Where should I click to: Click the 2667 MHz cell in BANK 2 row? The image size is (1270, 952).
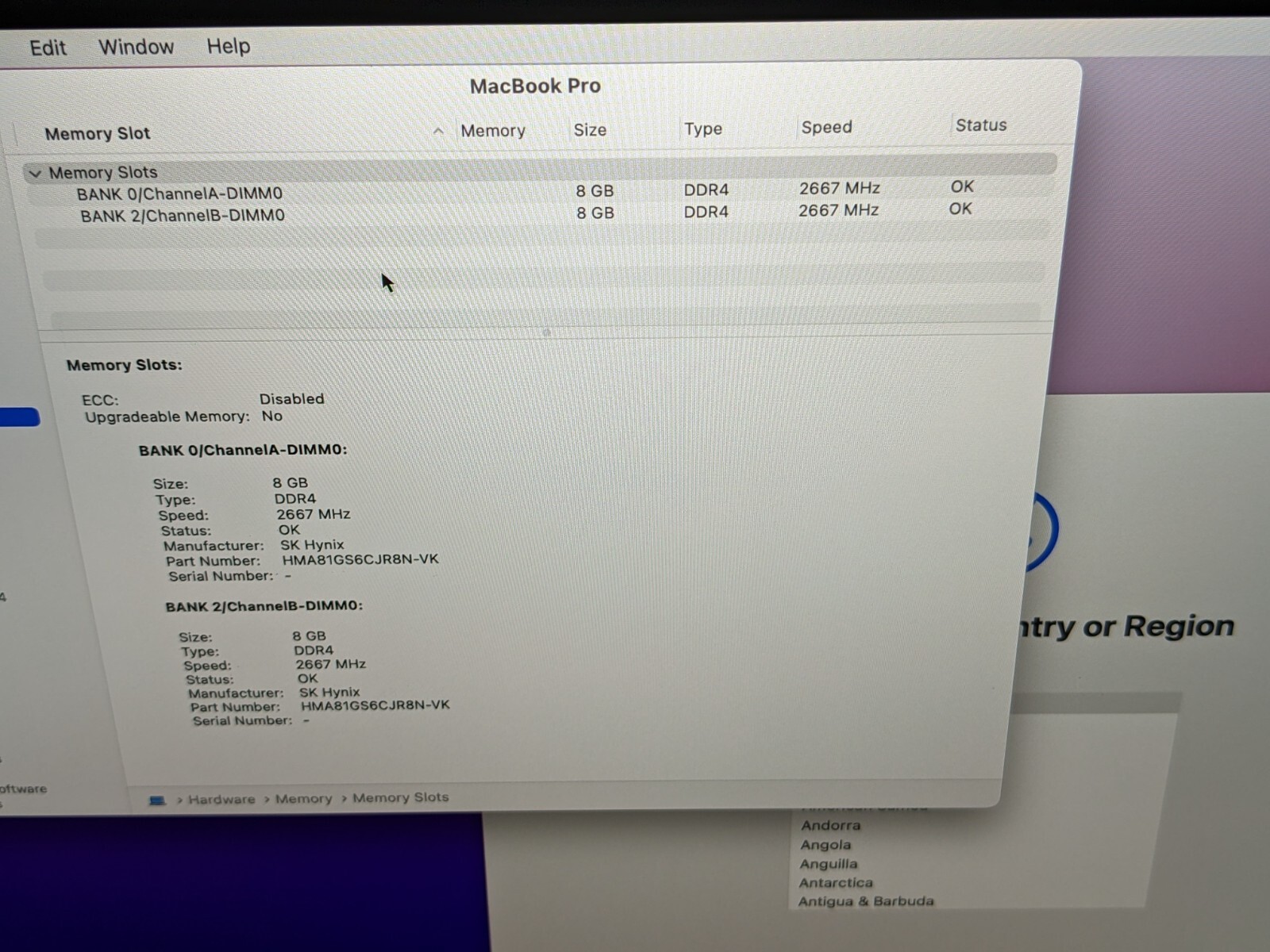click(839, 210)
